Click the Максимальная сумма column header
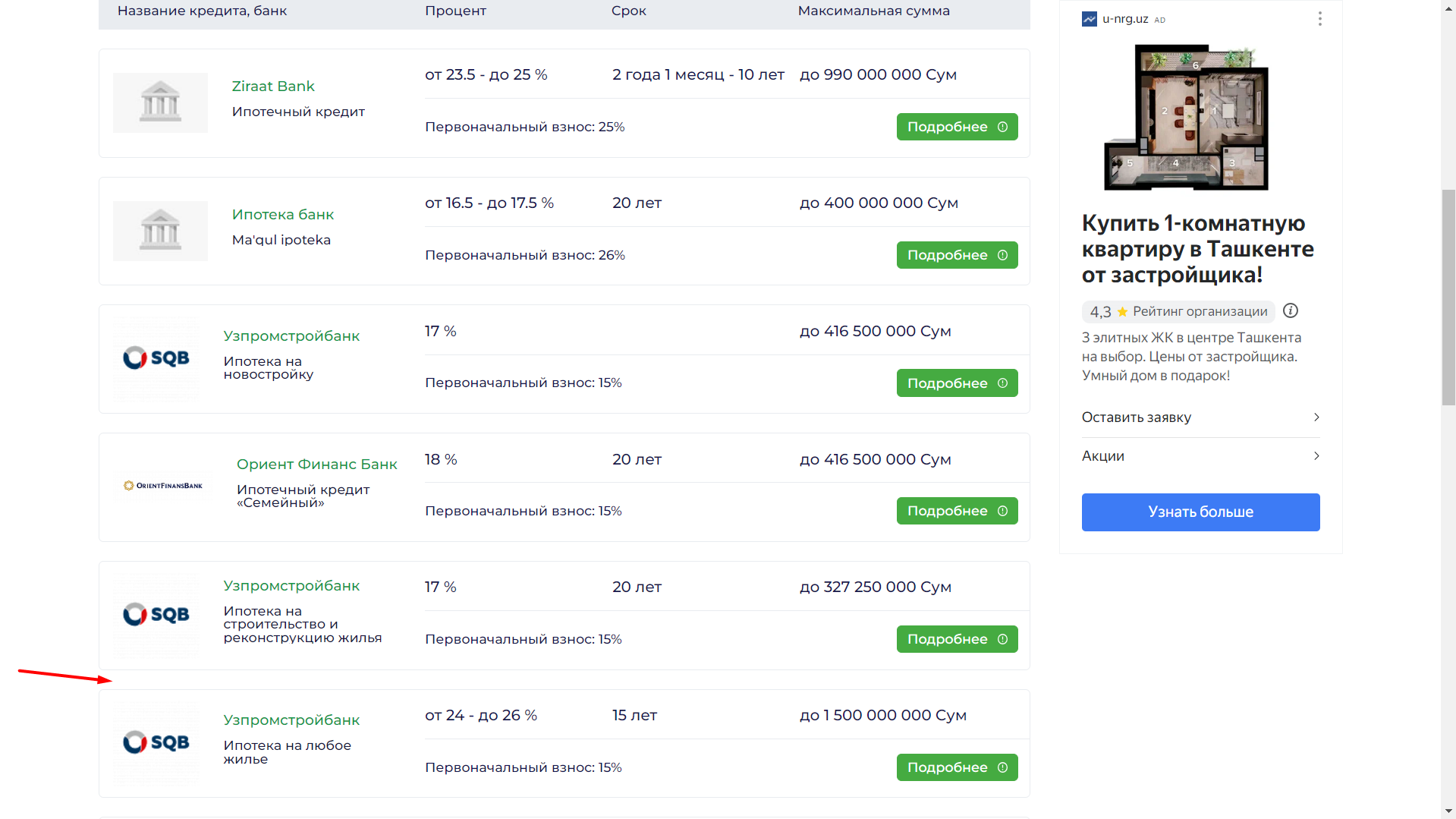Screen dimensions: 1456x819 click(873, 11)
